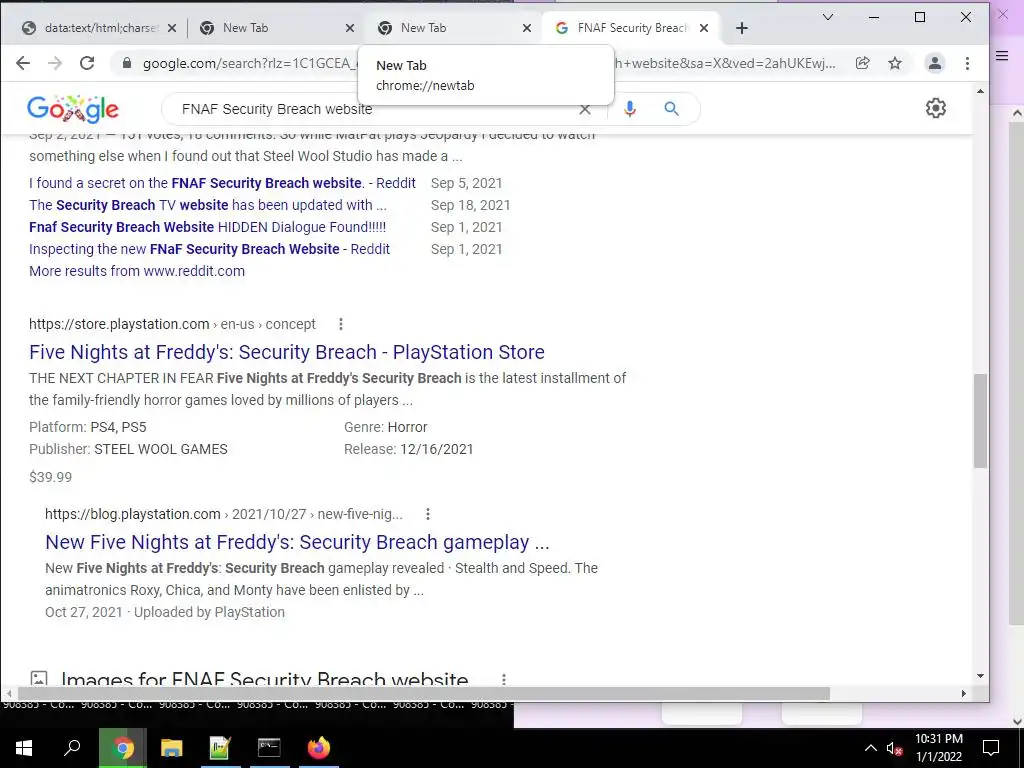Go to Google home via the logo

point(72,109)
